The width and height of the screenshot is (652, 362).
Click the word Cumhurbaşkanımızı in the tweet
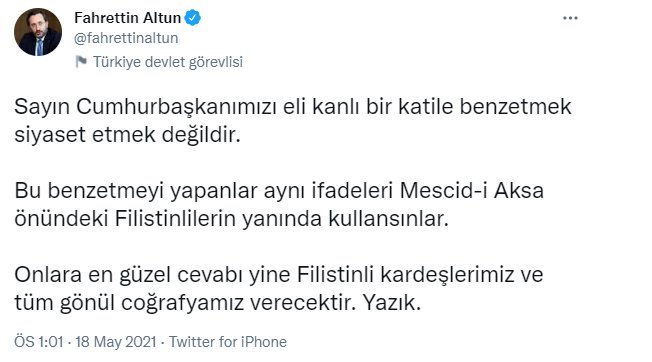(x=176, y=107)
